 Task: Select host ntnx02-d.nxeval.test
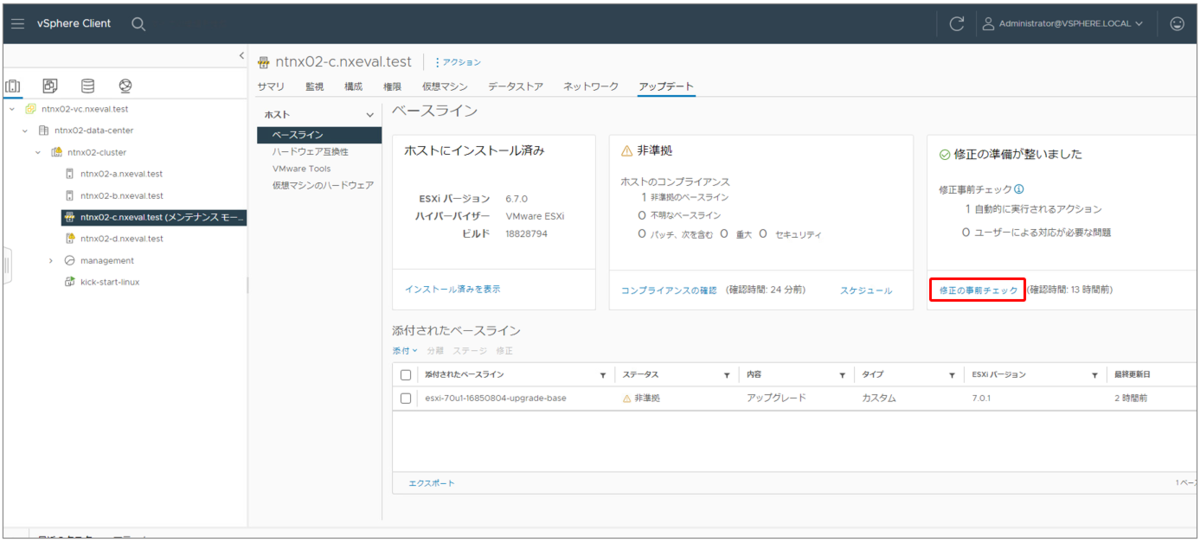click(121, 239)
